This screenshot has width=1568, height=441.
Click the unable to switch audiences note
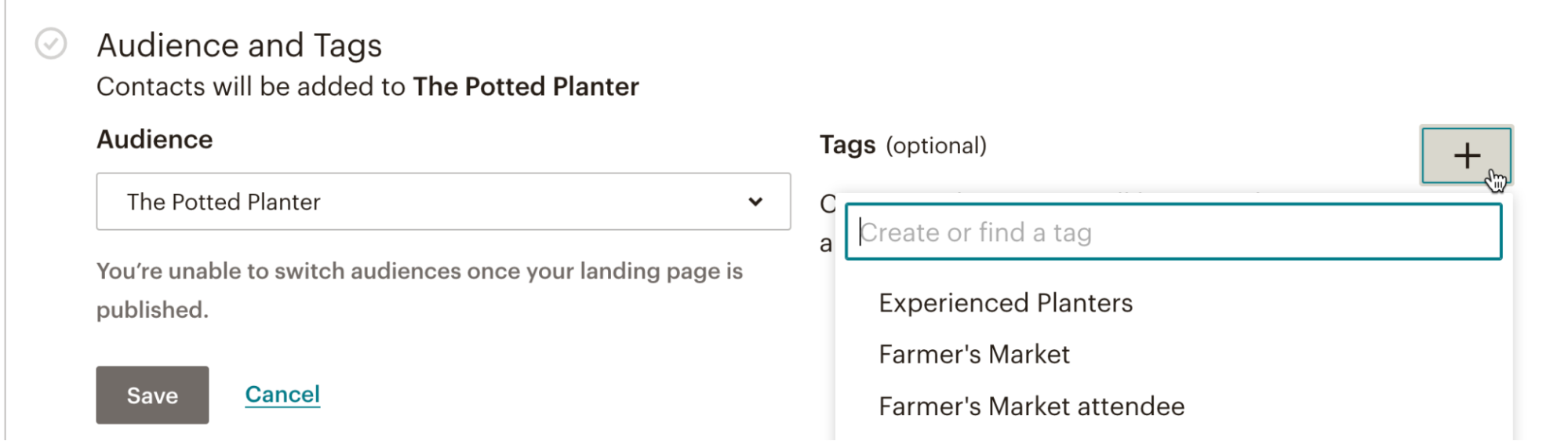pyautogui.click(x=419, y=272)
